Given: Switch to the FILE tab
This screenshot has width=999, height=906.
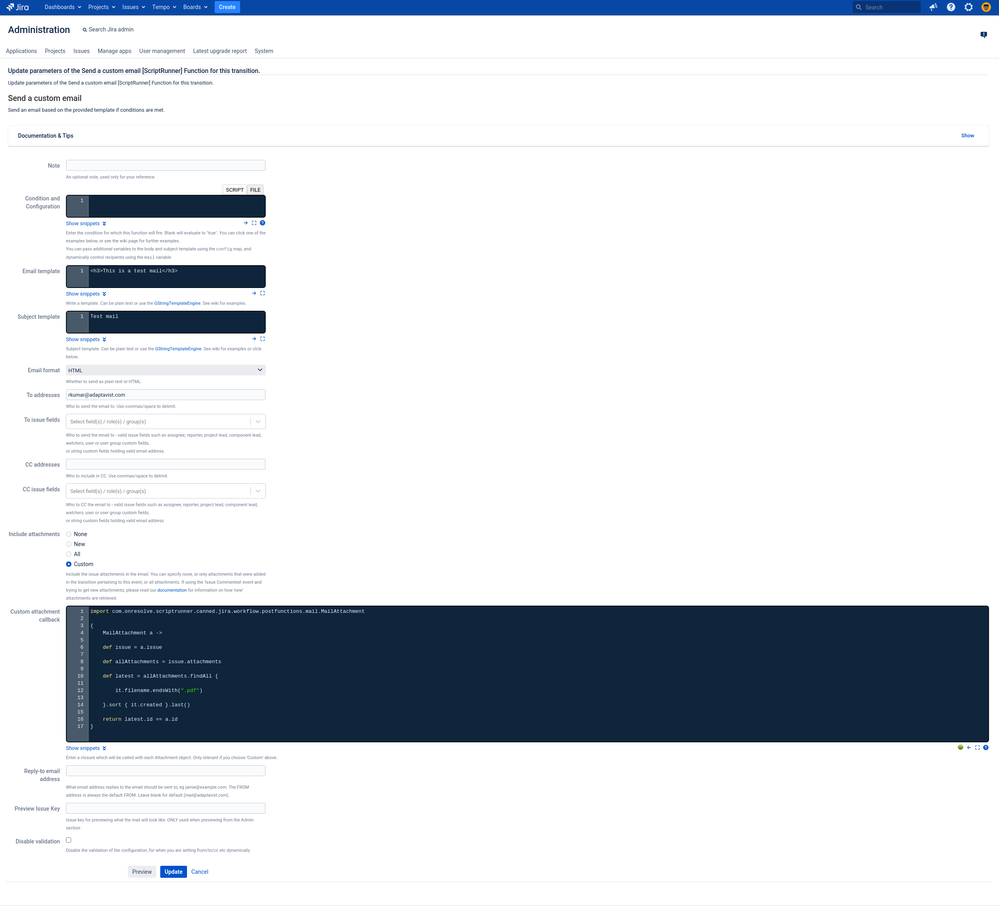Looking at the screenshot, I should pos(255,189).
